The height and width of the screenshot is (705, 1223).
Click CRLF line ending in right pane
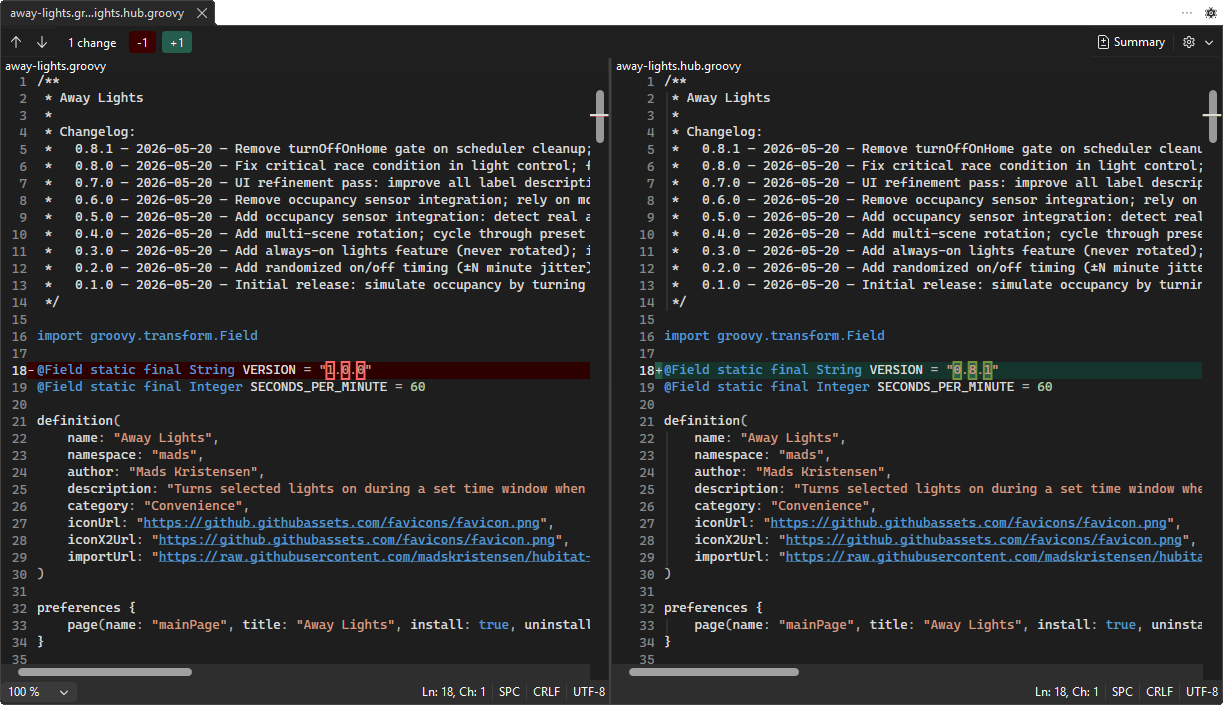[x=1160, y=692]
